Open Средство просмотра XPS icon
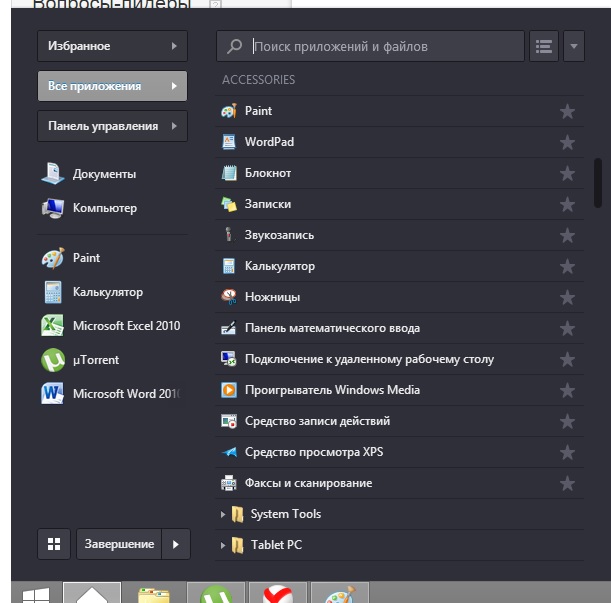Screen dimensions: 611x603 tap(229, 452)
